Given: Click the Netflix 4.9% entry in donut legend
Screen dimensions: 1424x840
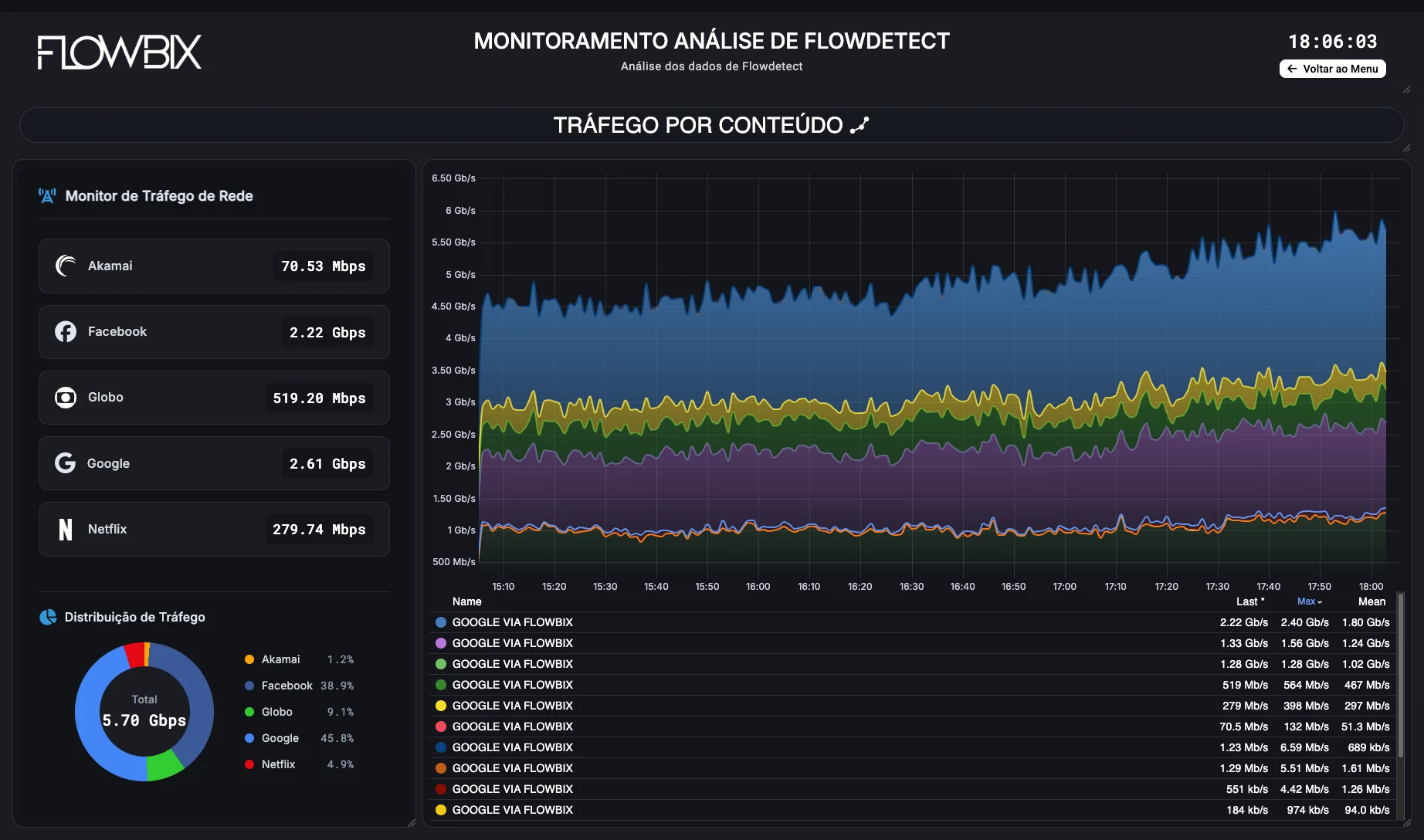Looking at the screenshot, I should (x=299, y=764).
